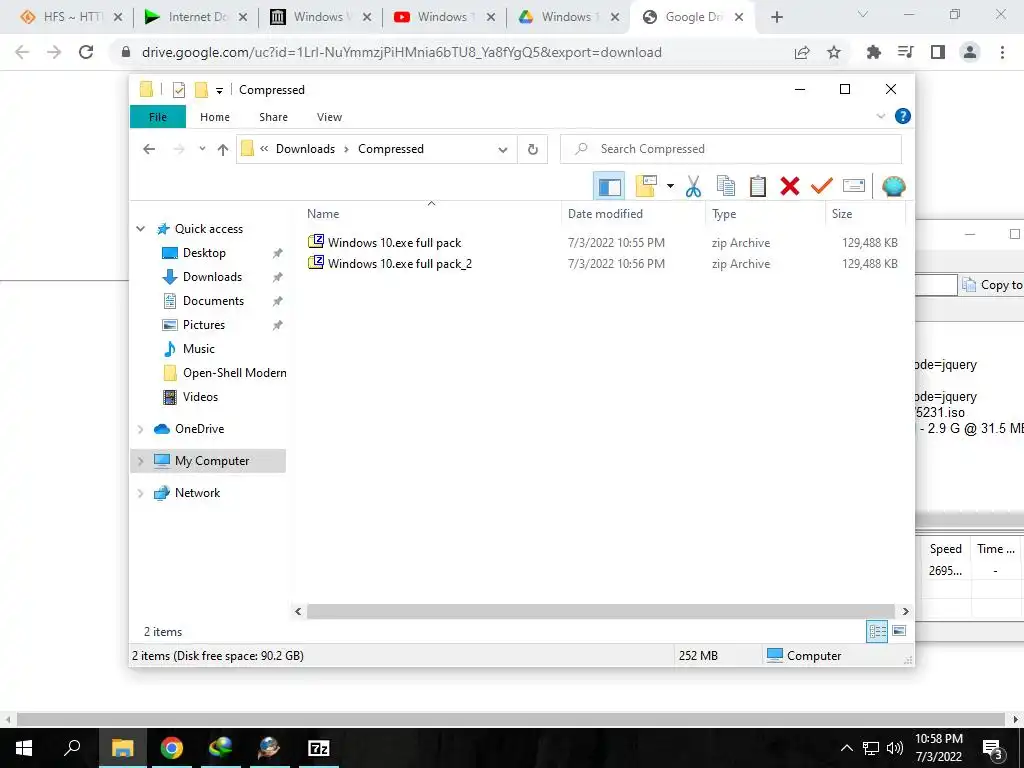1024x768 pixels.
Task: Click Downloads in the address breadcrumb
Action: tap(305, 149)
